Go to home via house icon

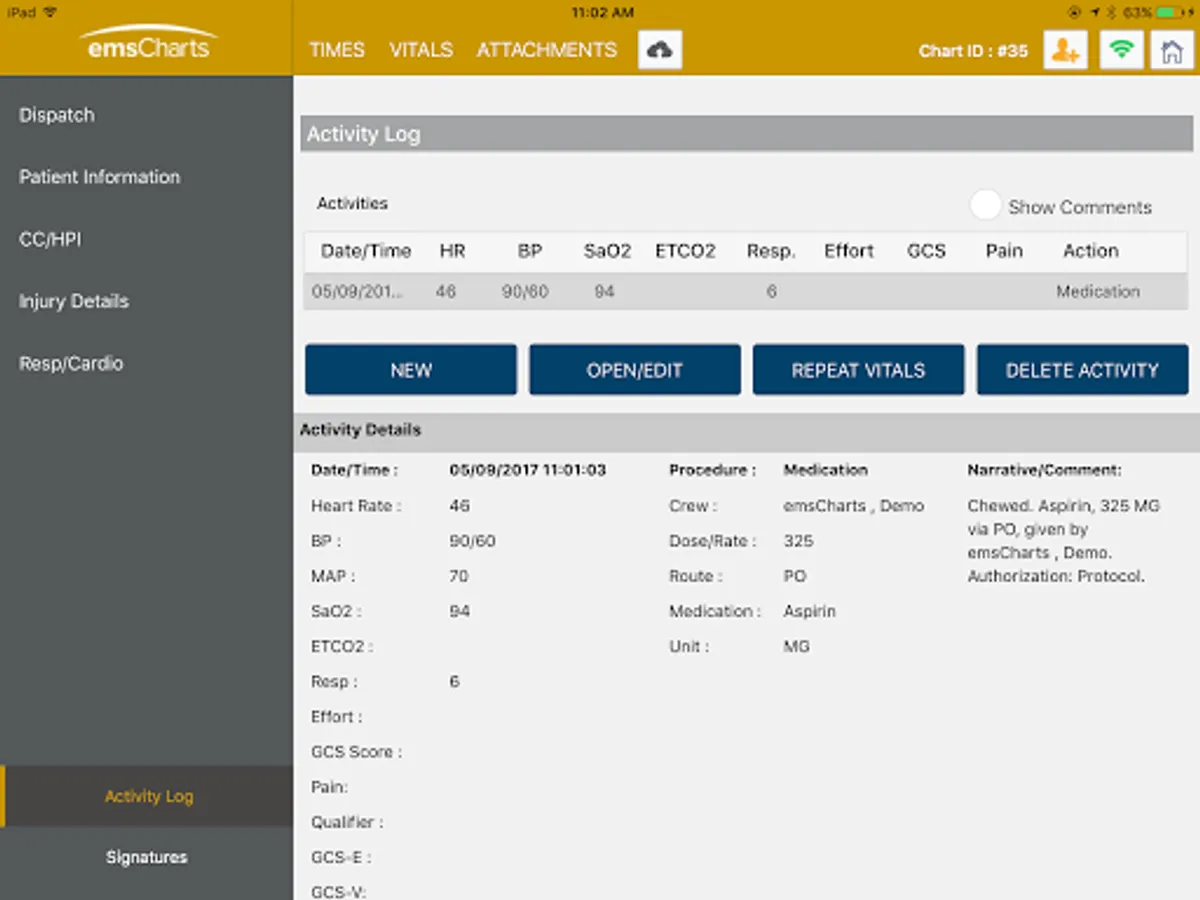[1172, 50]
